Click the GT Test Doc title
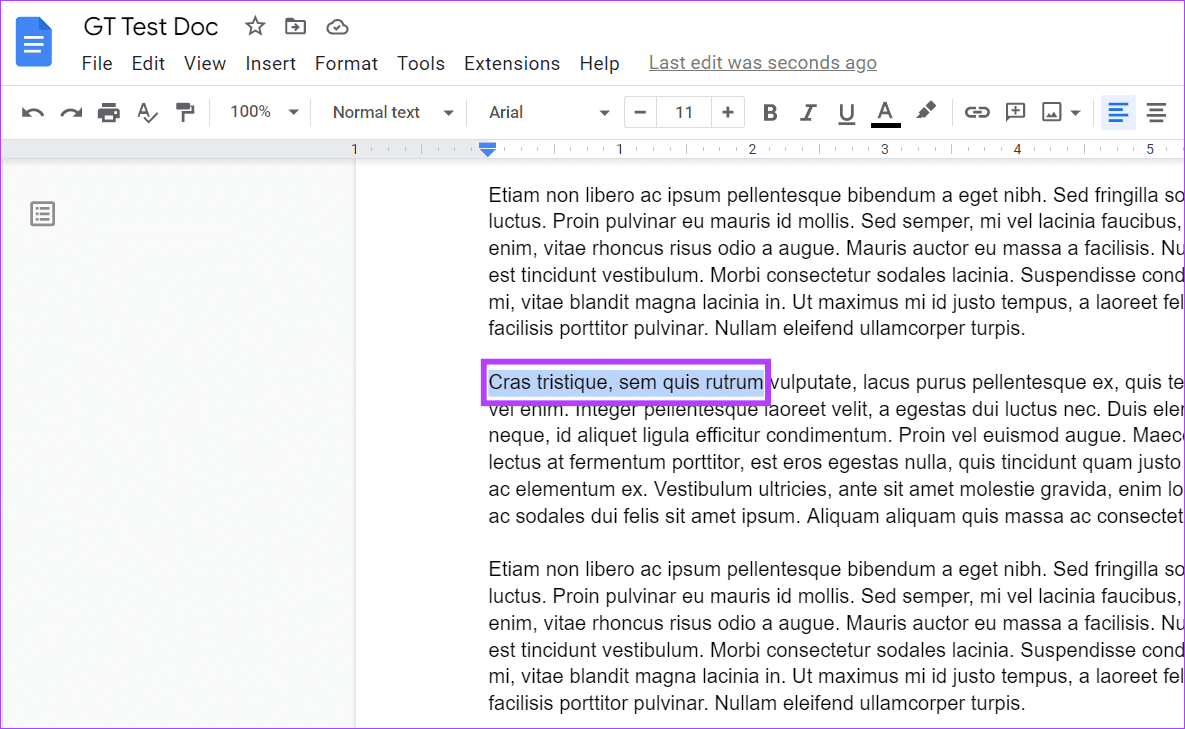Viewport: 1185px width, 729px height. coord(150,27)
